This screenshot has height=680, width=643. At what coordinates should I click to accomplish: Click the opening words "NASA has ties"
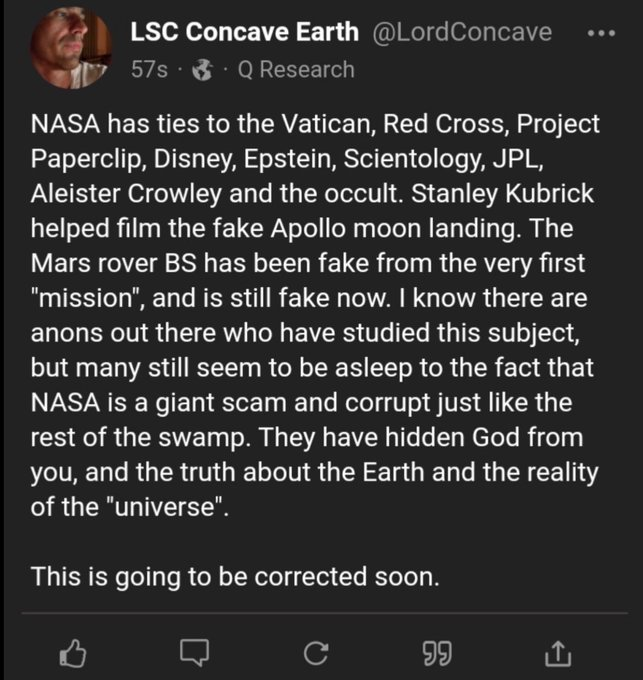[x=103, y=127]
